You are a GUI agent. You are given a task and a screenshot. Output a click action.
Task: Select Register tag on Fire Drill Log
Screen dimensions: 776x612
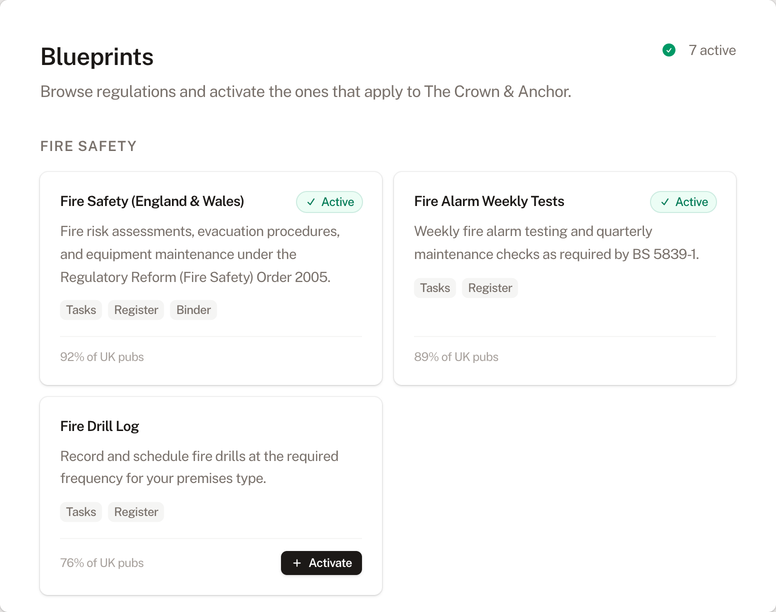[136, 512]
